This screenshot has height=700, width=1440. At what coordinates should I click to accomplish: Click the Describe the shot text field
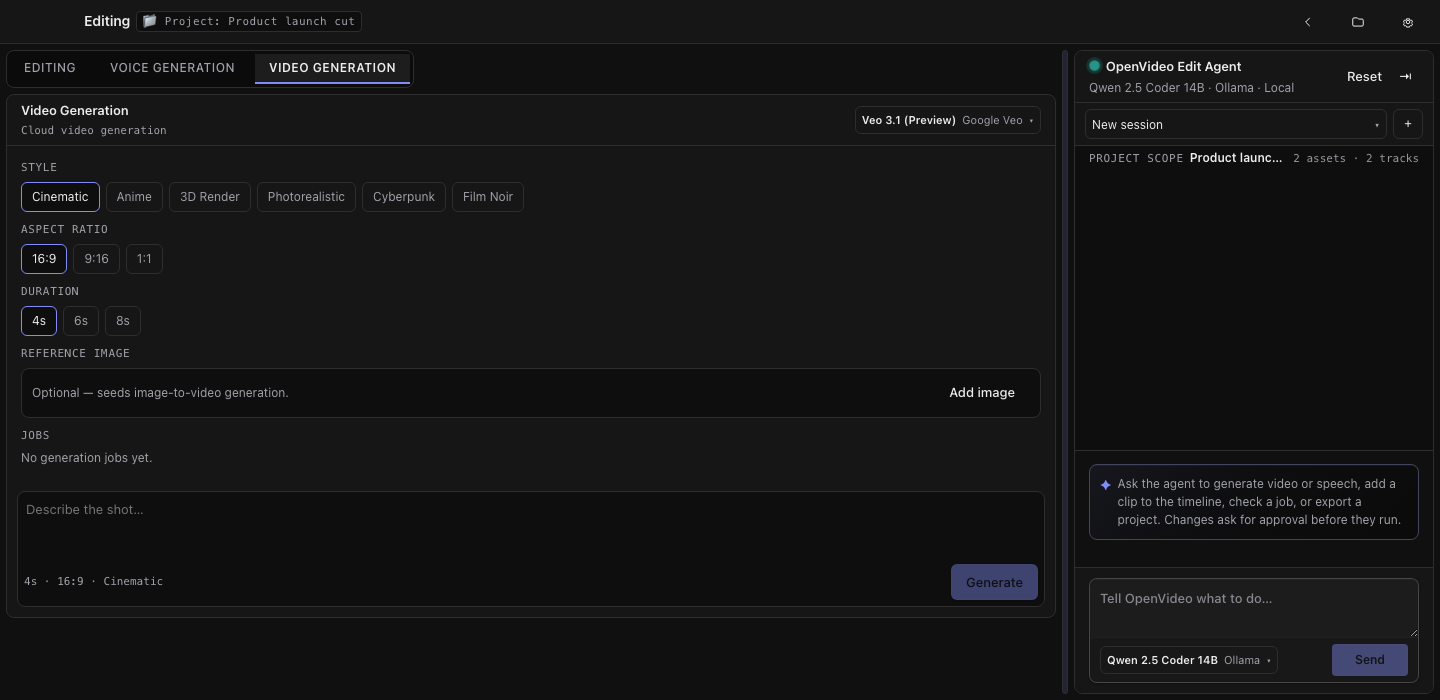[530, 528]
